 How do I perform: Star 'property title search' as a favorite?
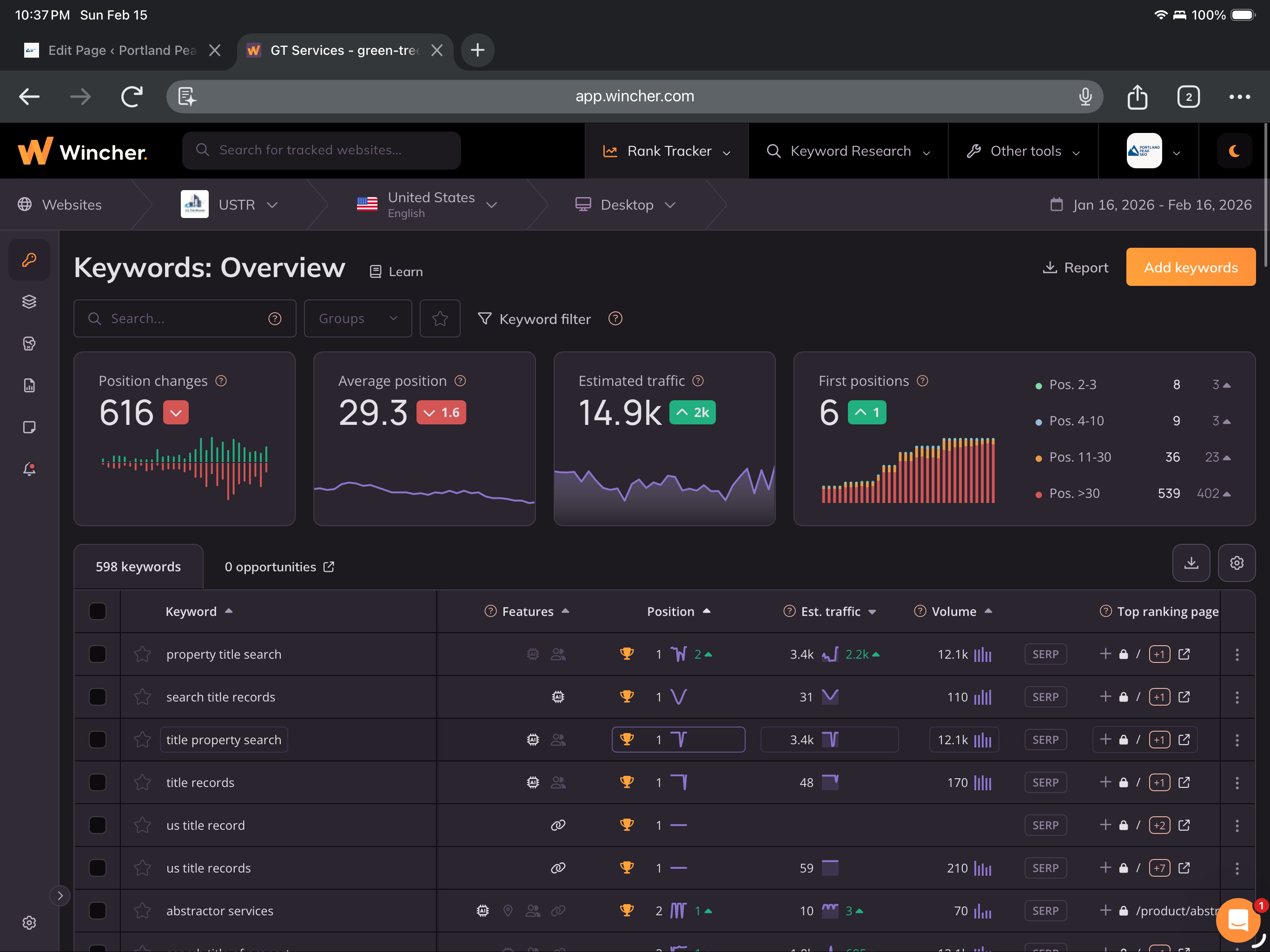(x=142, y=654)
